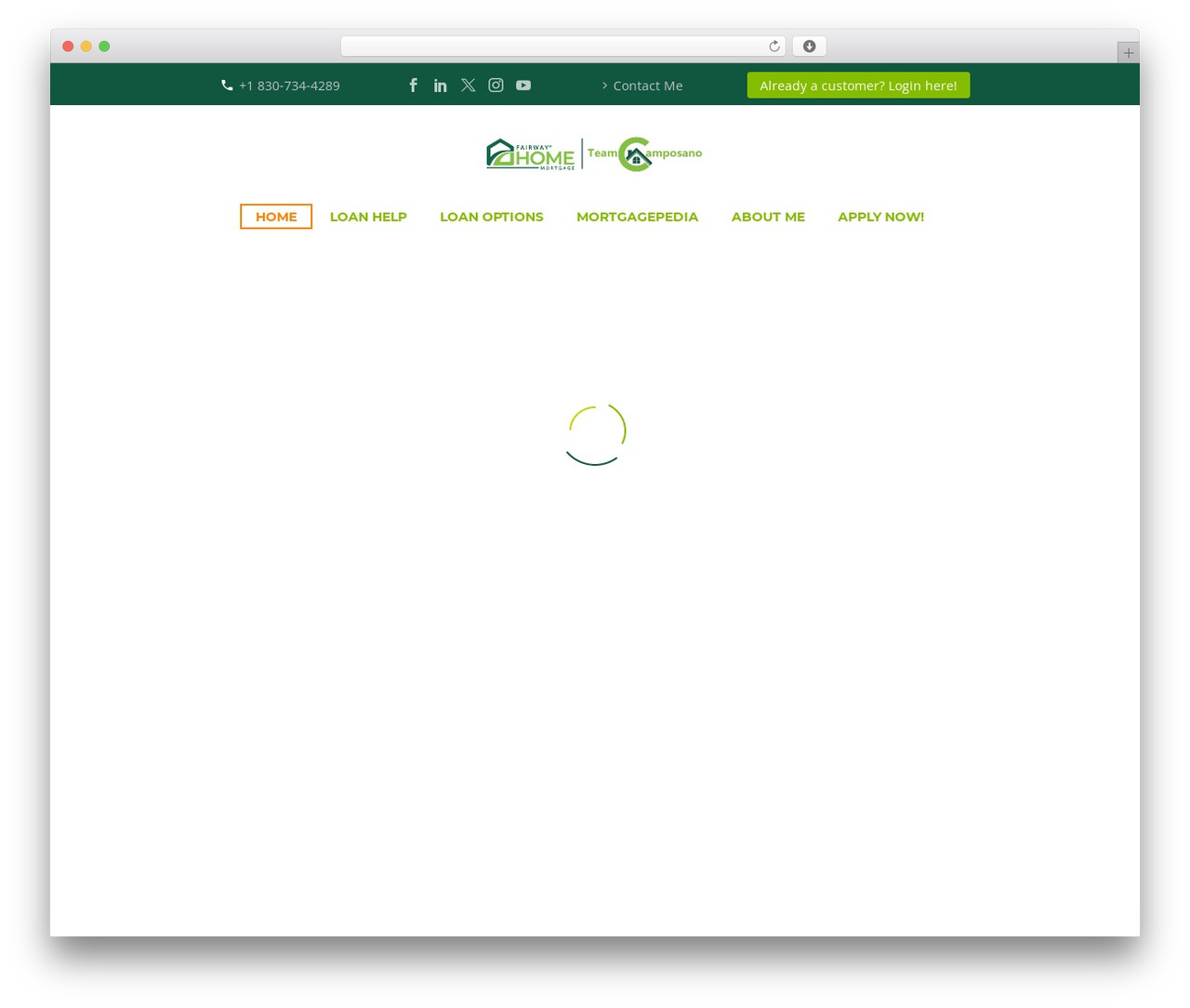Image resolution: width=1190 pixels, height=1008 pixels.
Task: Open a new browser tab with plus
Action: (1128, 53)
